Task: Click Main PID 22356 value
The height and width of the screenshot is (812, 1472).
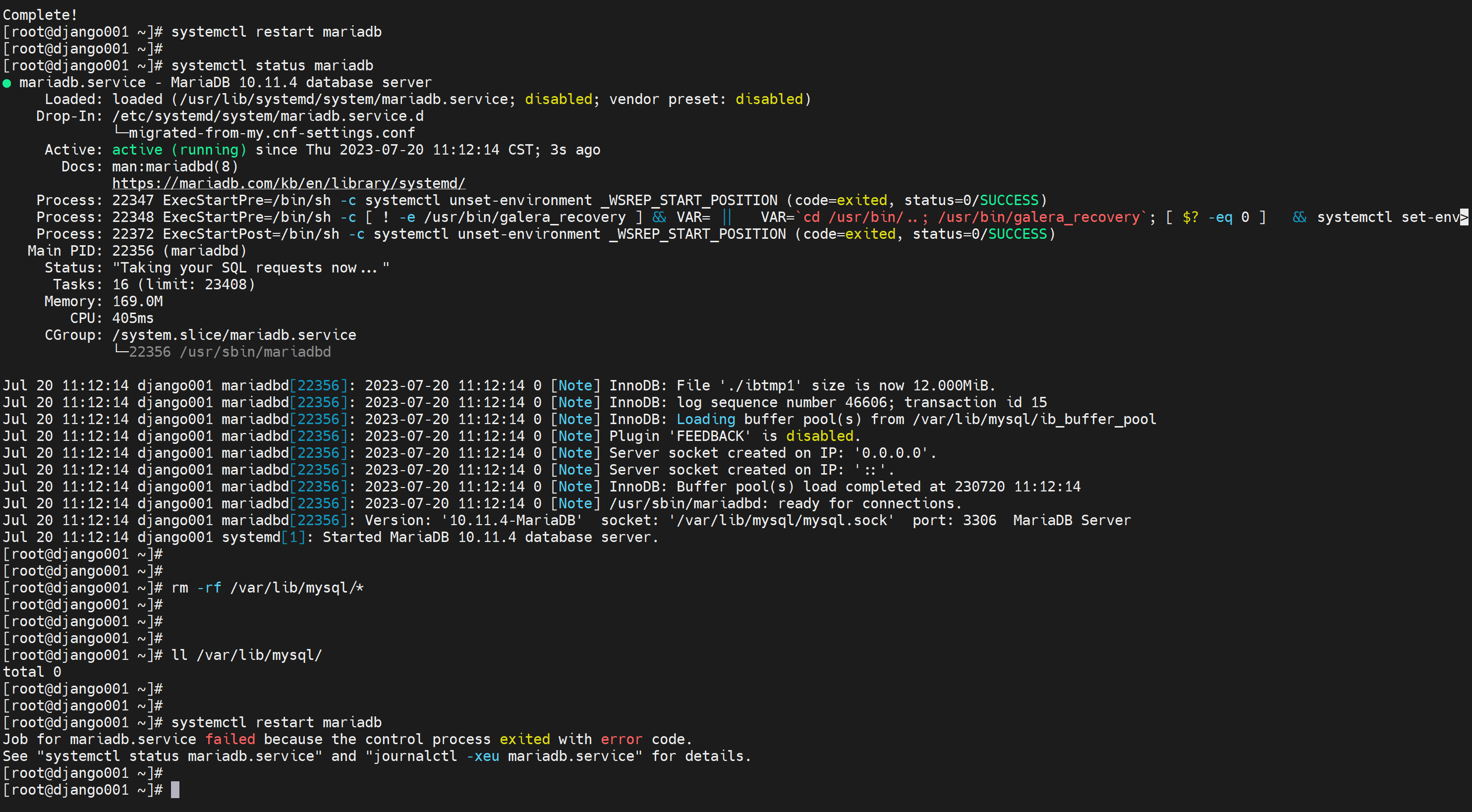Action: [132, 251]
